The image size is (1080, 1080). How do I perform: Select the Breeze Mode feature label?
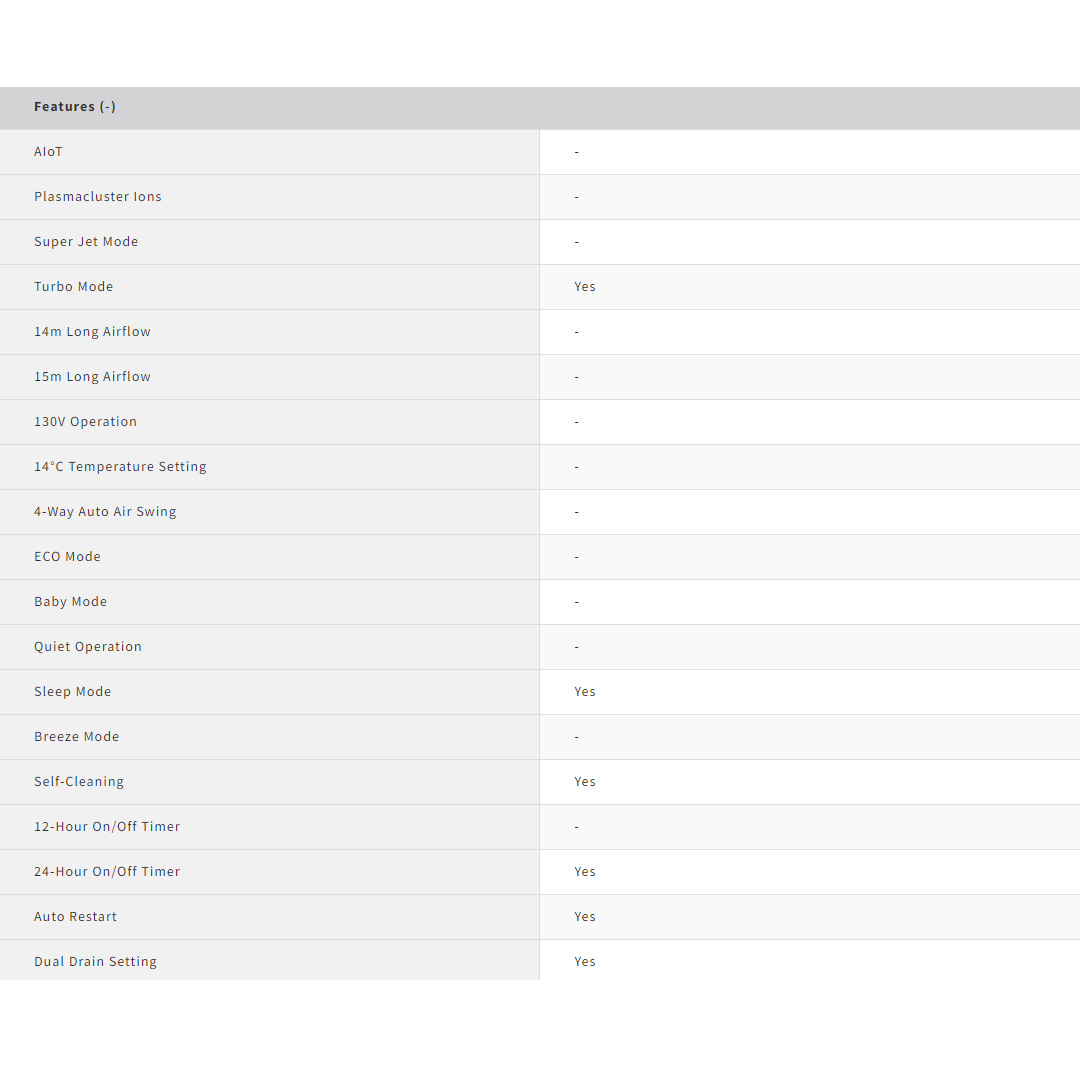coord(76,737)
